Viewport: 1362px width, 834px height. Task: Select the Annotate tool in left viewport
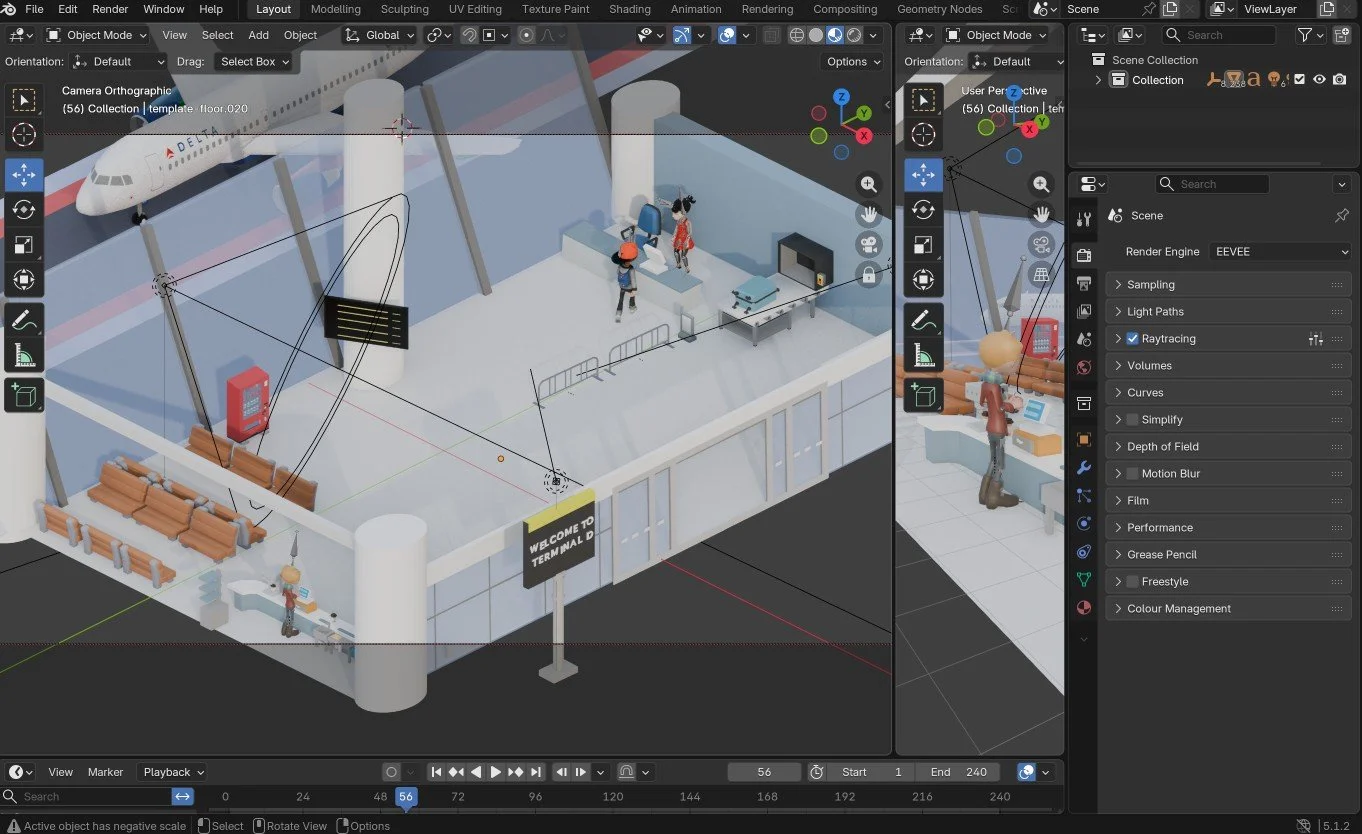pyautogui.click(x=24, y=320)
